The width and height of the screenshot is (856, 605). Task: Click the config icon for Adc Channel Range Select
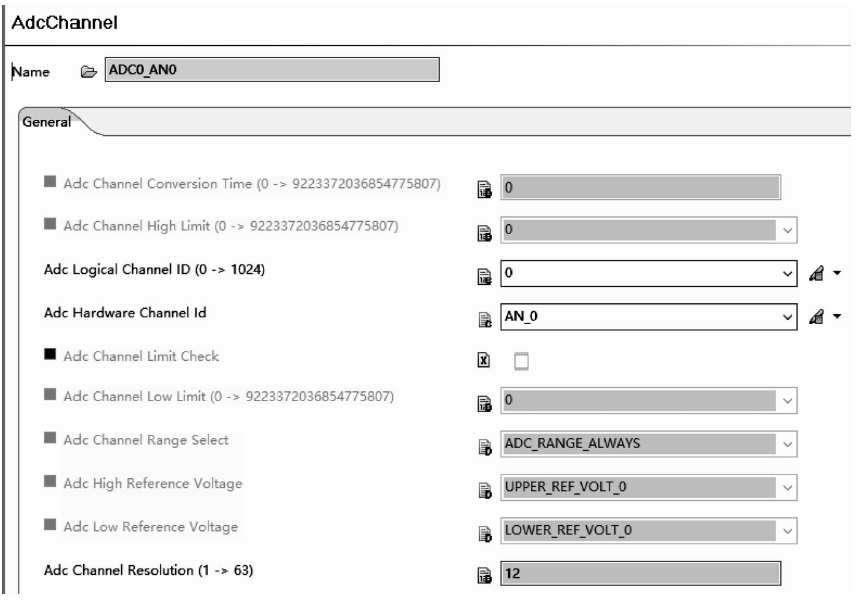(484, 447)
